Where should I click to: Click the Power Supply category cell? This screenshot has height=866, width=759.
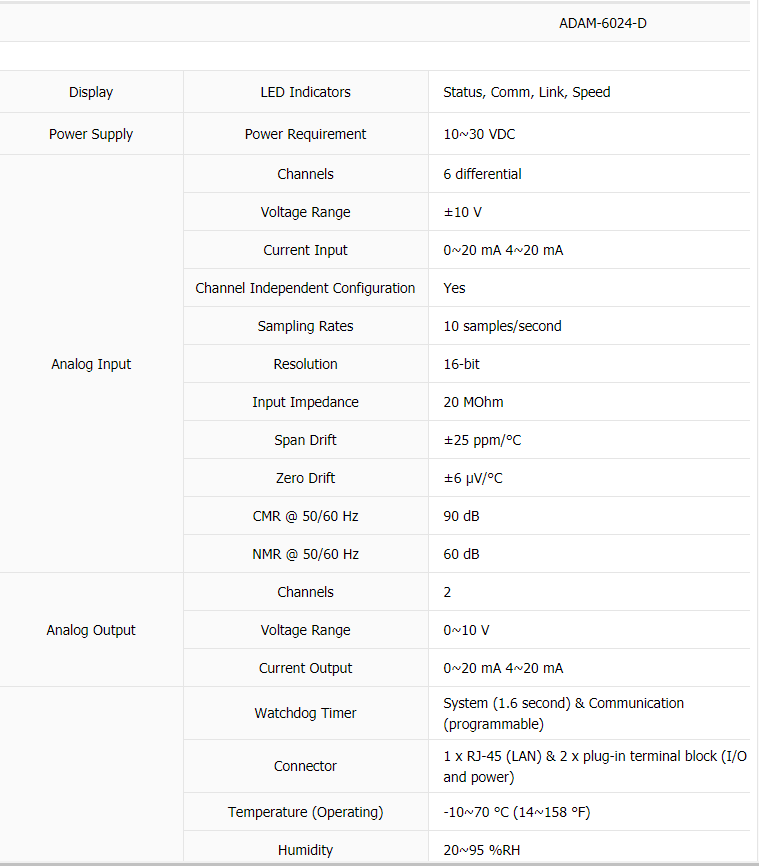click(x=91, y=134)
